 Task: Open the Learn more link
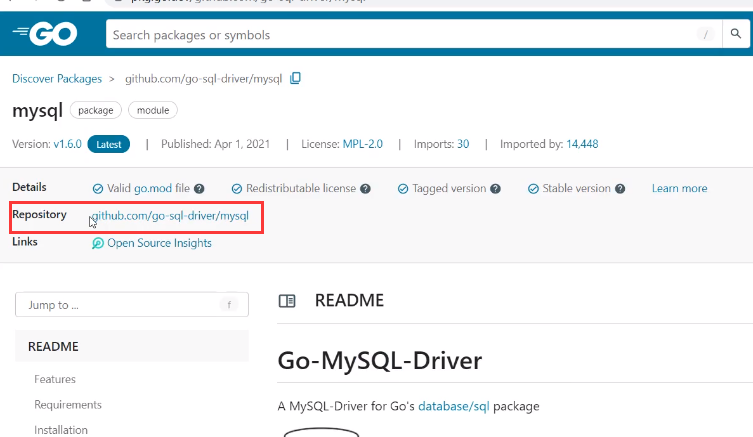tap(680, 188)
